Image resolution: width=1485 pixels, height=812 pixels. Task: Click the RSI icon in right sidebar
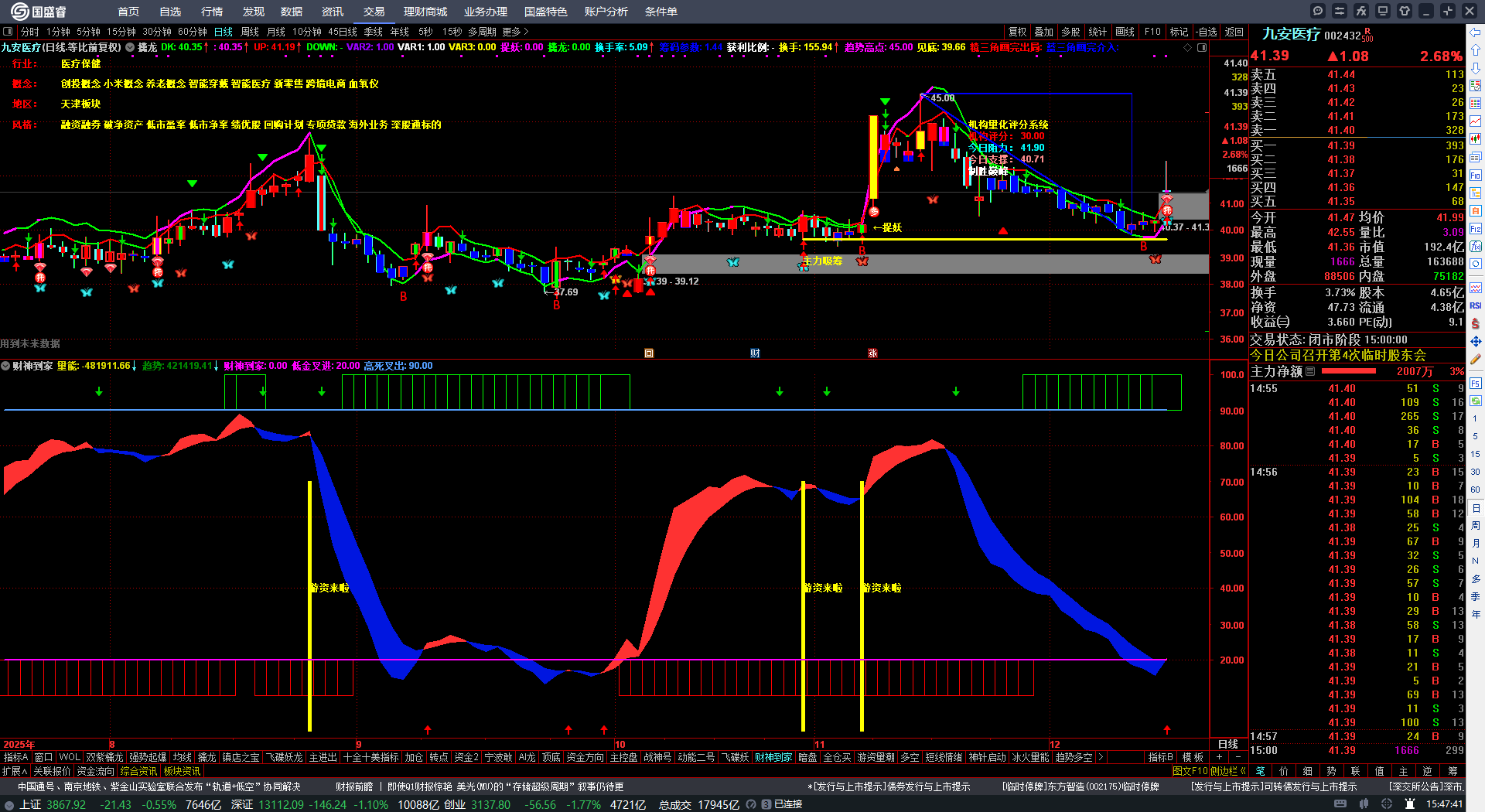tap(1476, 305)
